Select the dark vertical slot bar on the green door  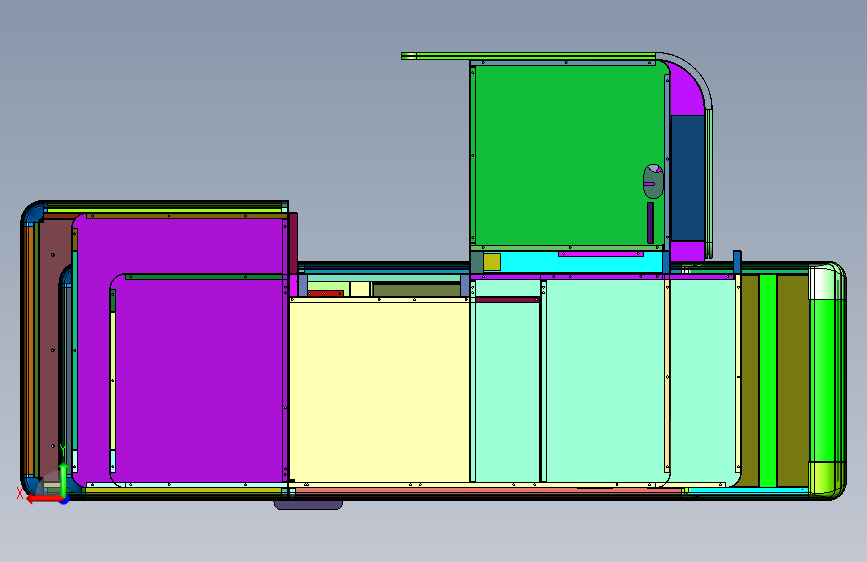[x=650, y=223]
